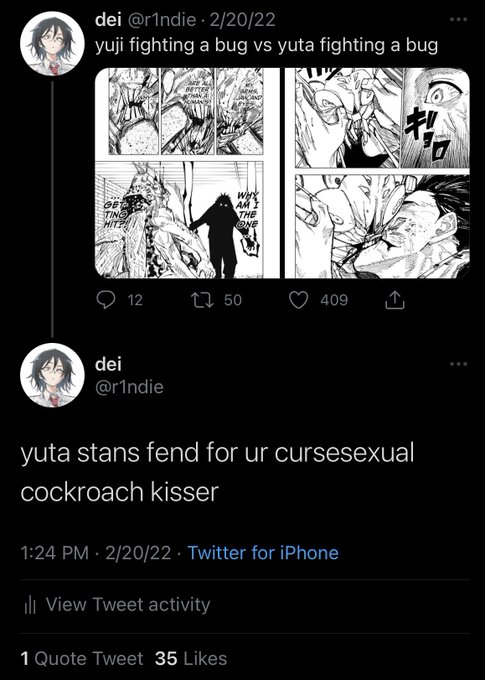The width and height of the screenshot is (485, 680).
Task: Open dei's avatar on top tweet
Action: click(x=52, y=43)
